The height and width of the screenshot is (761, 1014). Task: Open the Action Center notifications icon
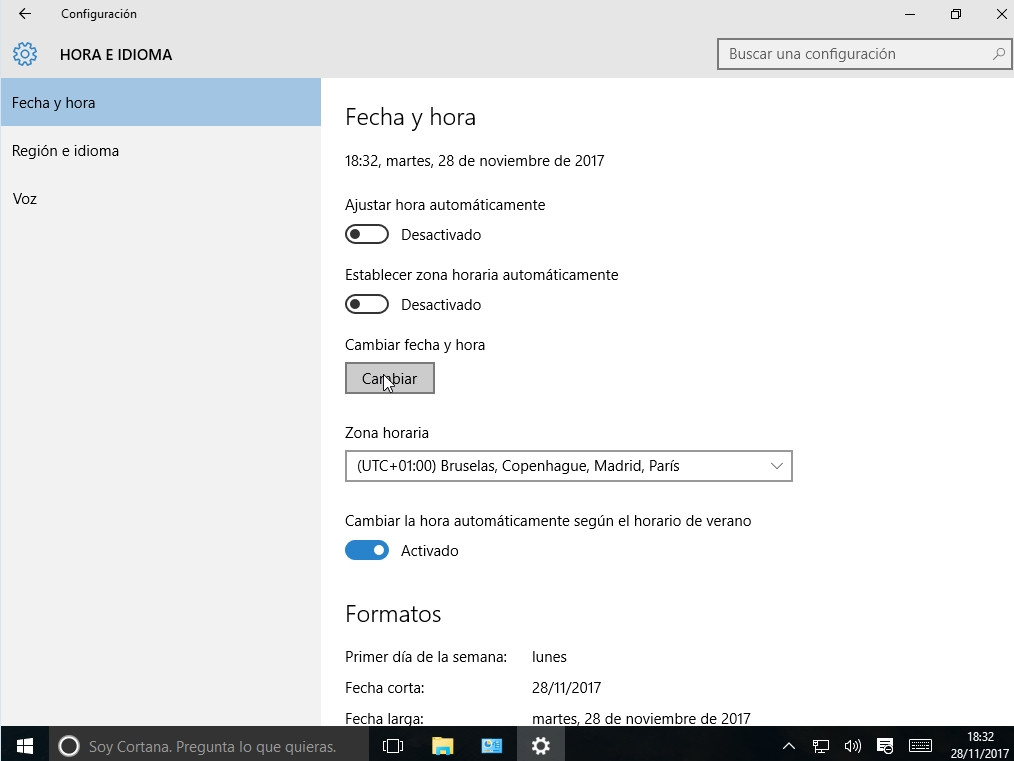pyautogui.click(x=885, y=745)
